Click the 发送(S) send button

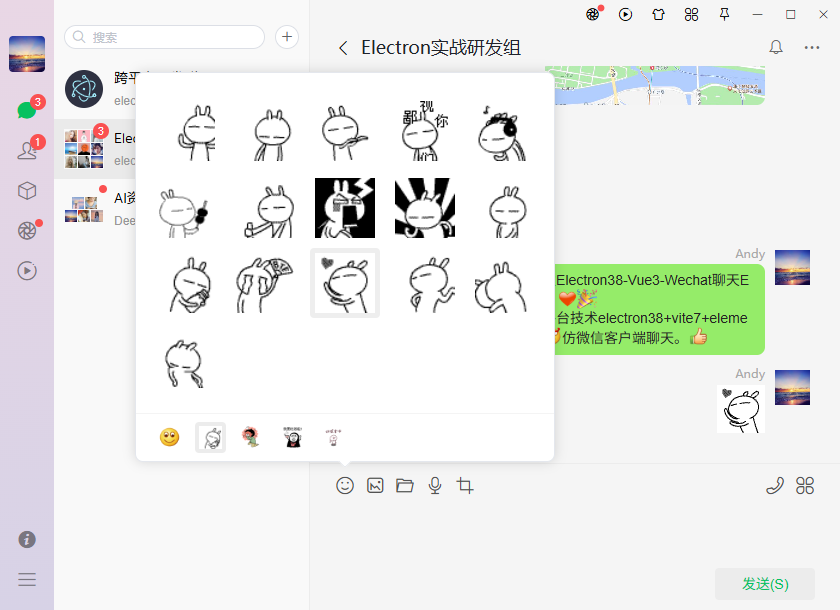click(764, 583)
